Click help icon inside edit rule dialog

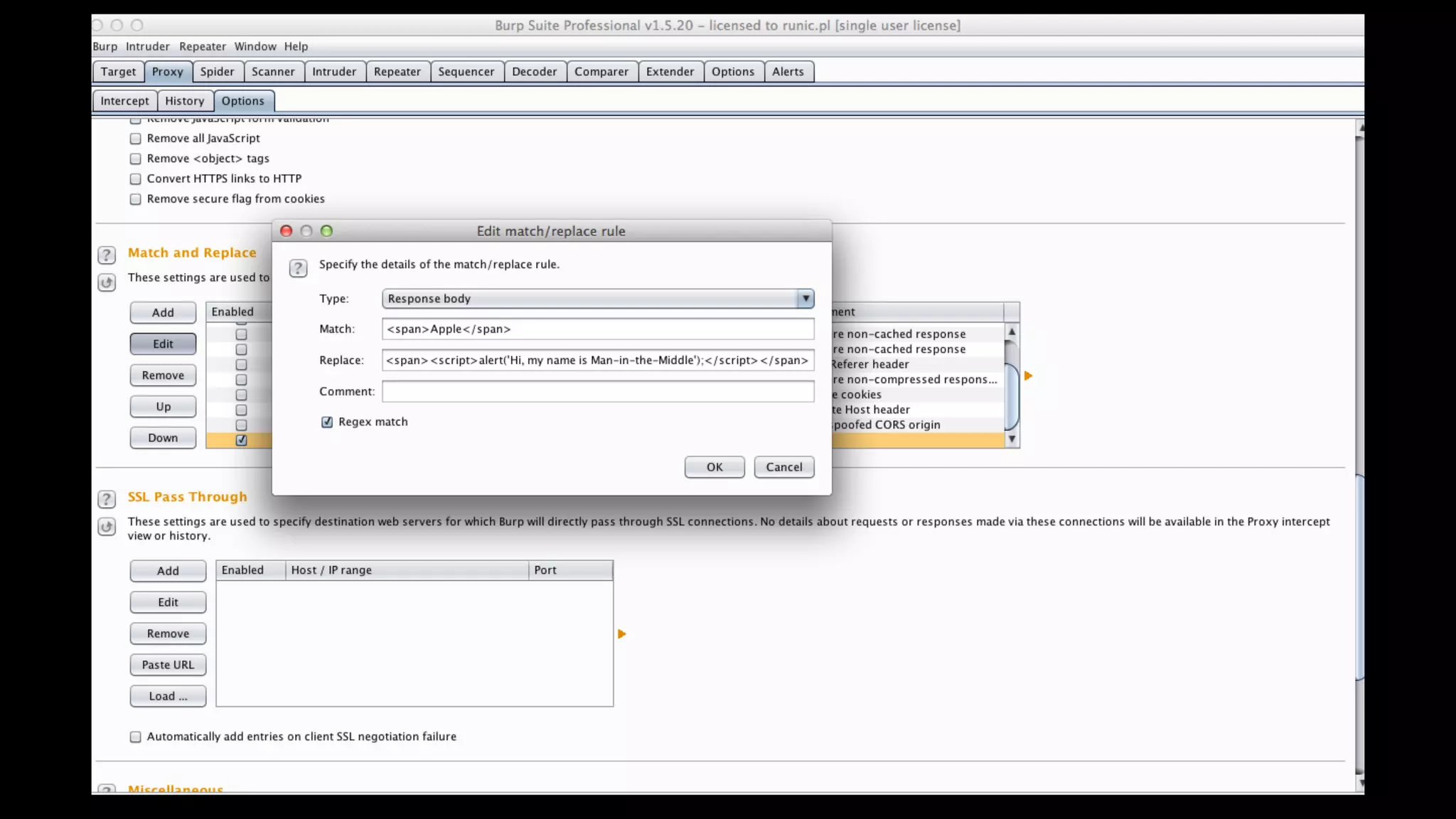pyautogui.click(x=298, y=268)
